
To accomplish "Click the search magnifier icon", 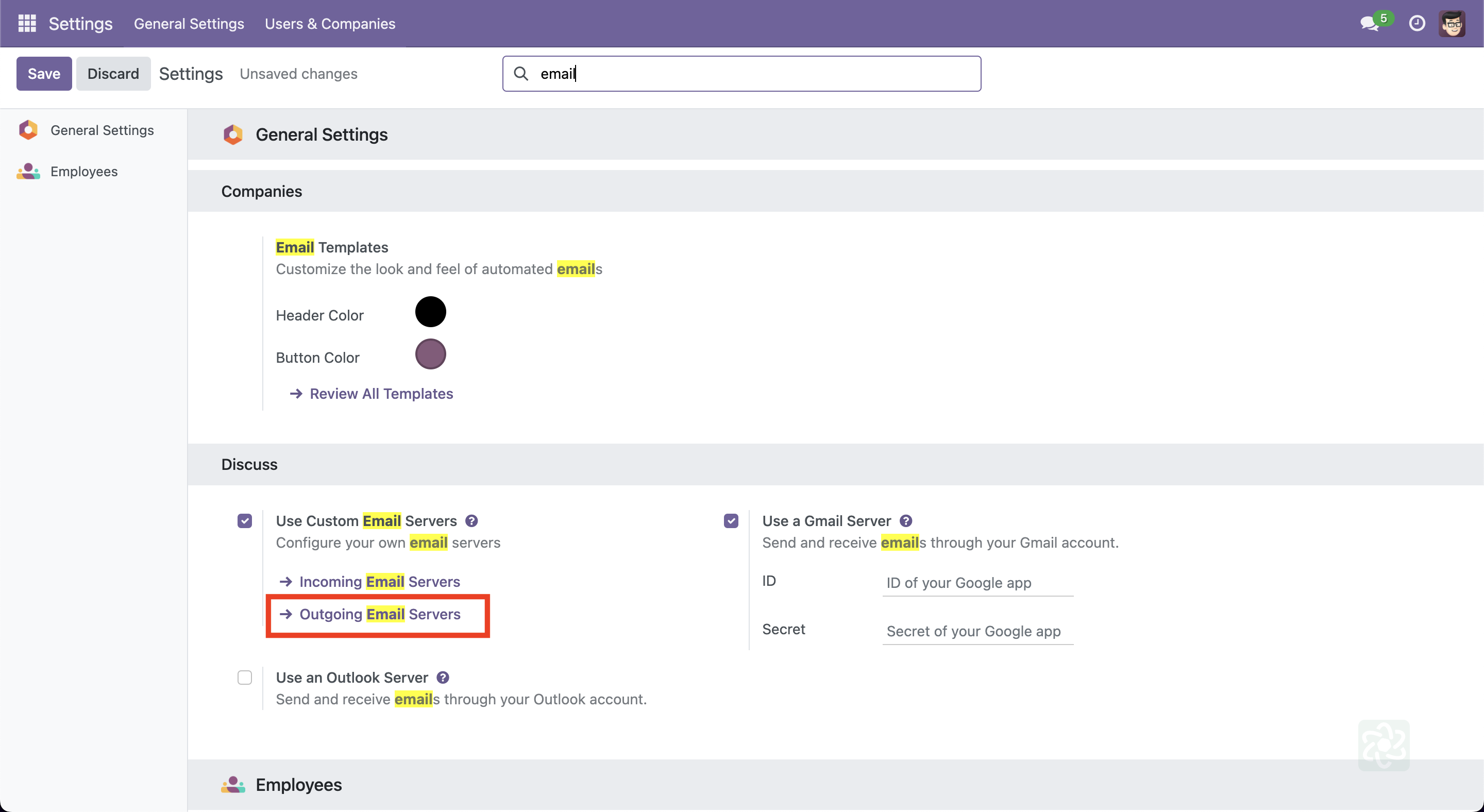I will pos(521,74).
